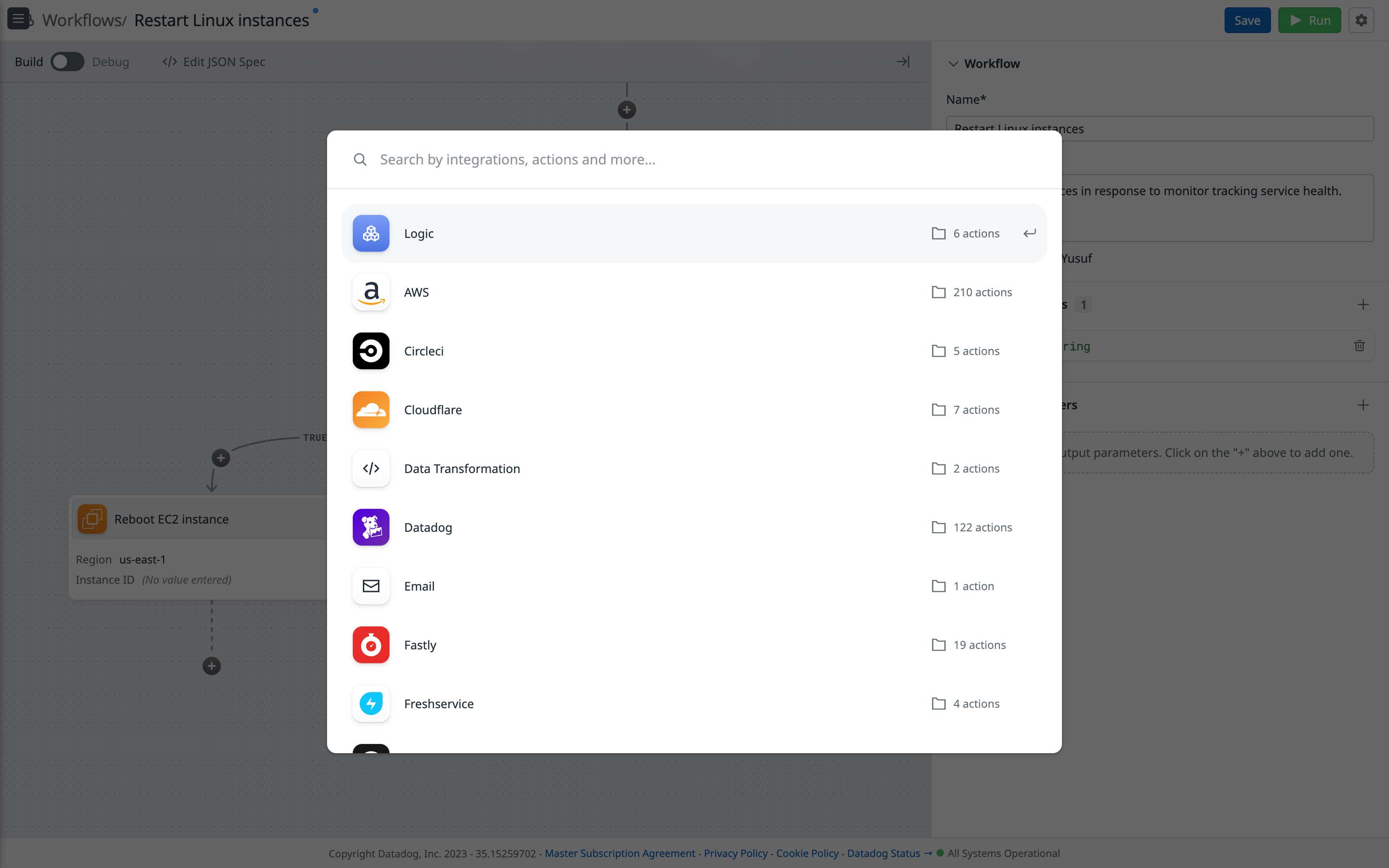Select the Data Transformation list entry

tap(694, 468)
